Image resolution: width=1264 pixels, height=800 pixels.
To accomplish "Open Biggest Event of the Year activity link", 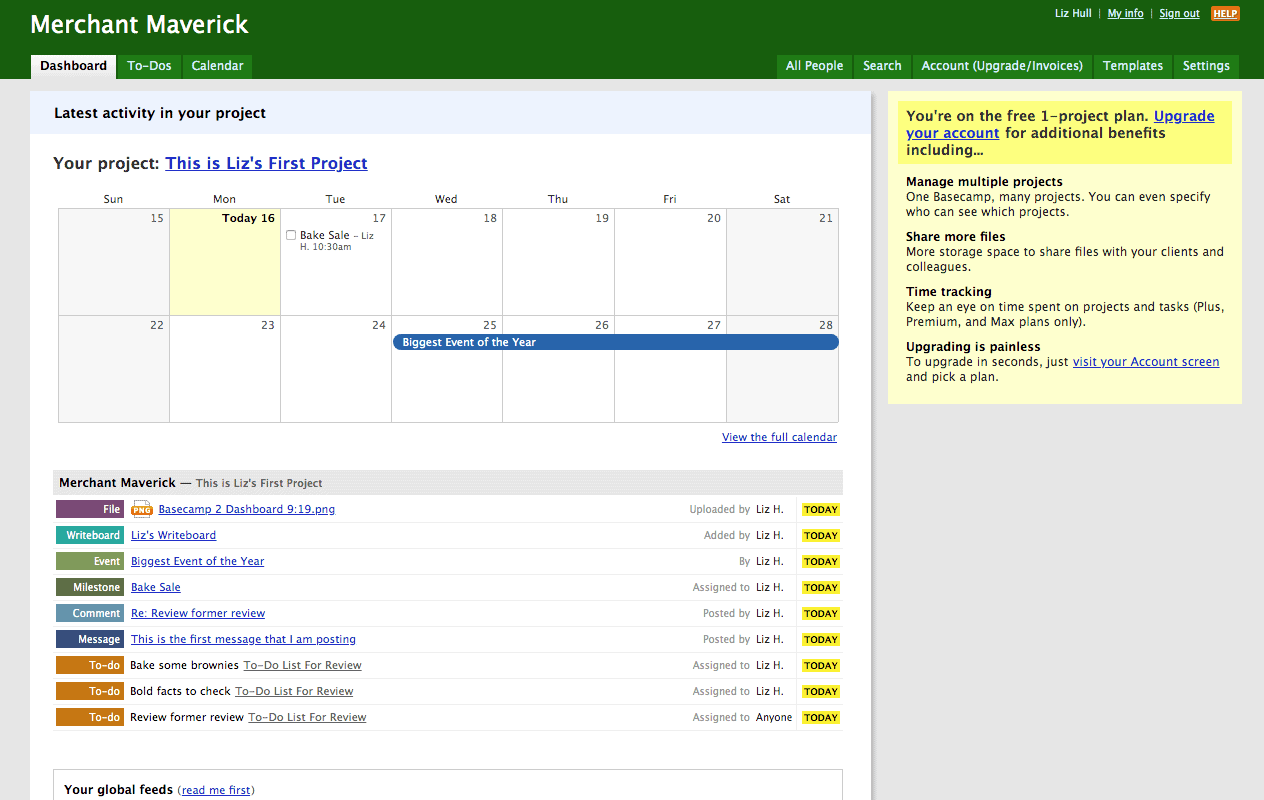I will [x=197, y=561].
